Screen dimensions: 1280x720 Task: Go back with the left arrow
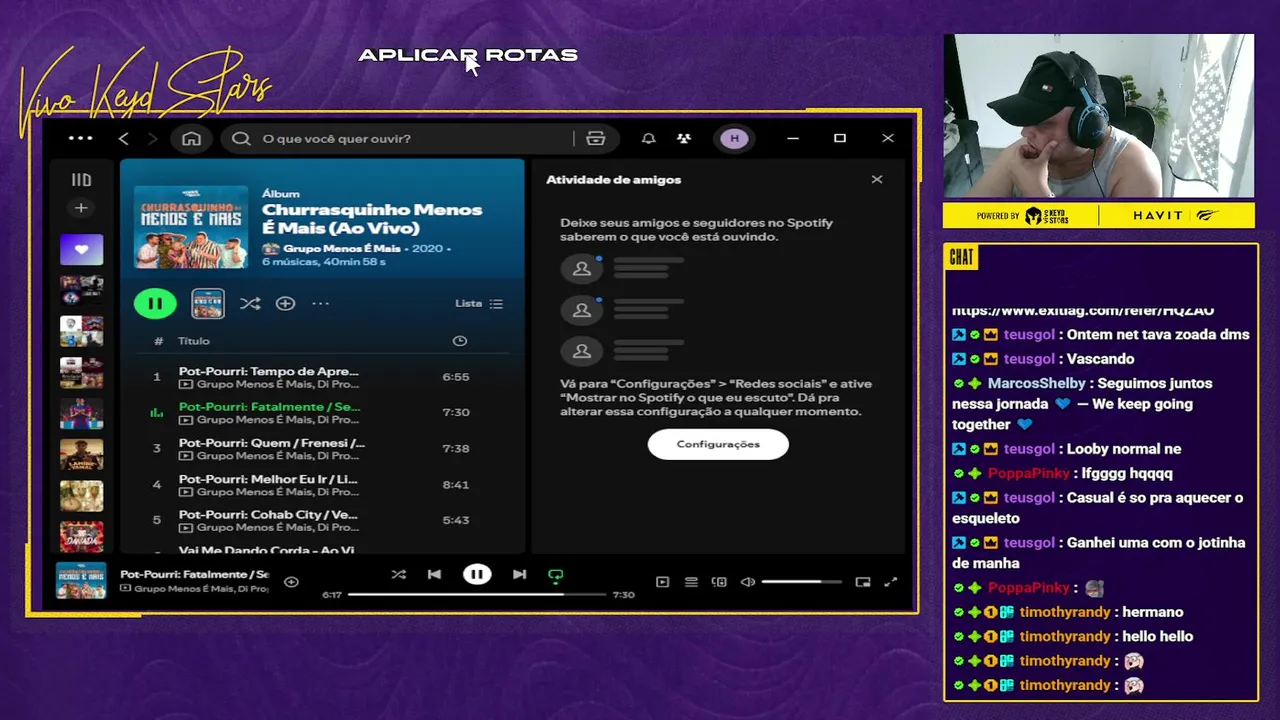(x=124, y=138)
